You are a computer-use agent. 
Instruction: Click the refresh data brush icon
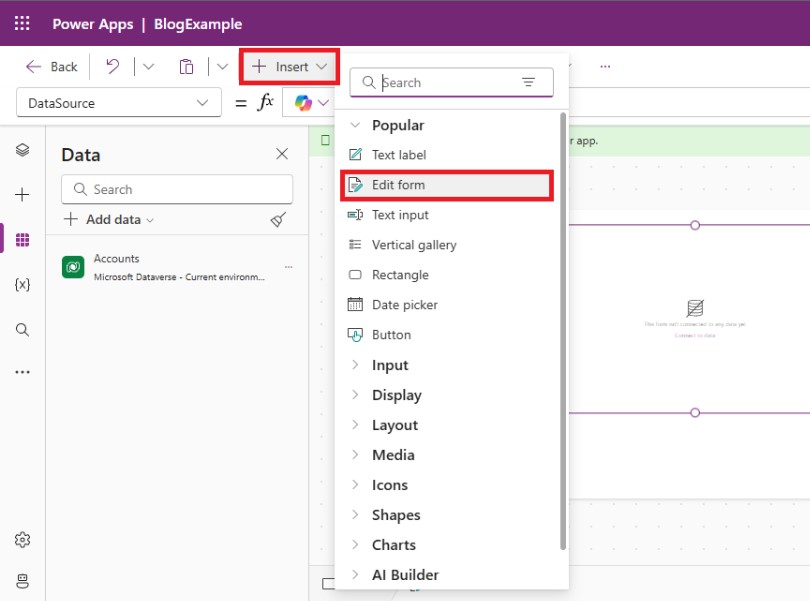click(x=279, y=220)
